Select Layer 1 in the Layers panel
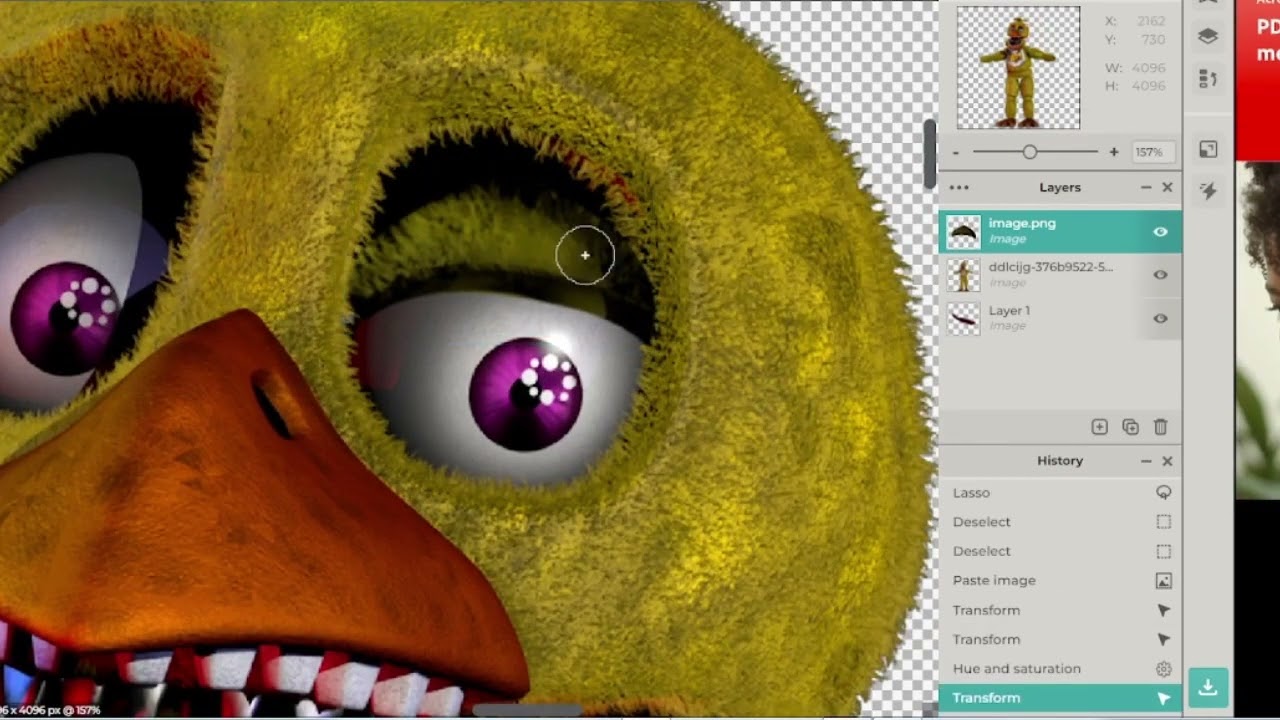Screen dimensions: 1280x720 coord(1060,318)
